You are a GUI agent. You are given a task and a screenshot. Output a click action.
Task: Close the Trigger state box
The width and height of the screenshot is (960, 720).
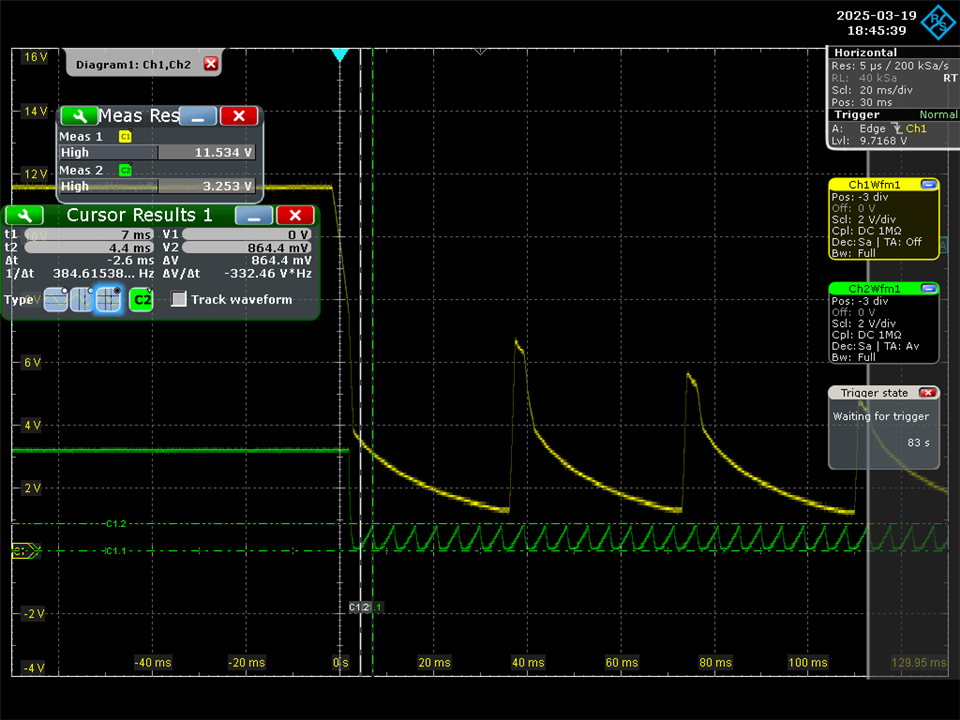click(x=927, y=393)
